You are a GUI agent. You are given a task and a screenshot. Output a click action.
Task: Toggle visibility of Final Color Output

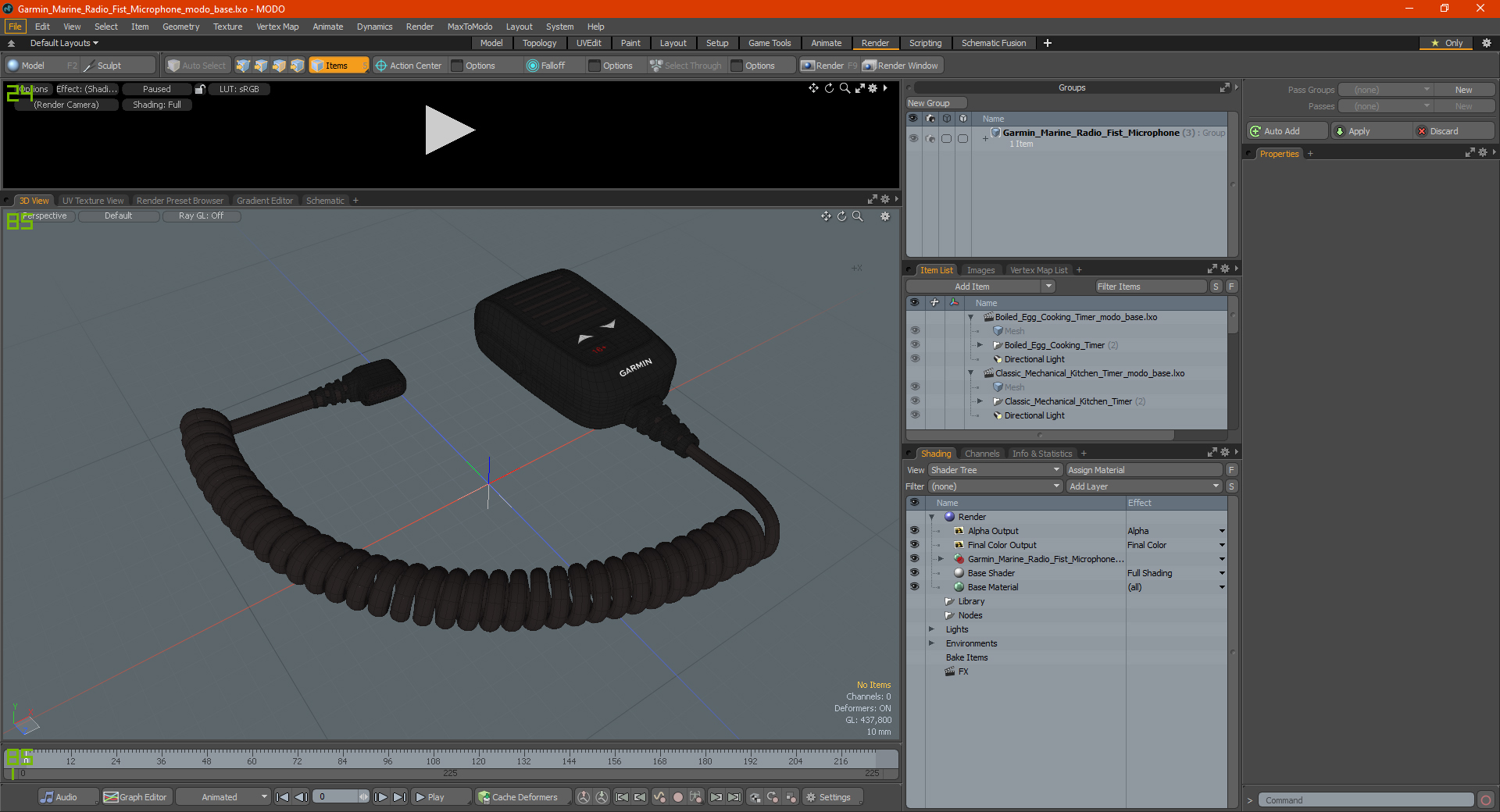[x=914, y=545]
